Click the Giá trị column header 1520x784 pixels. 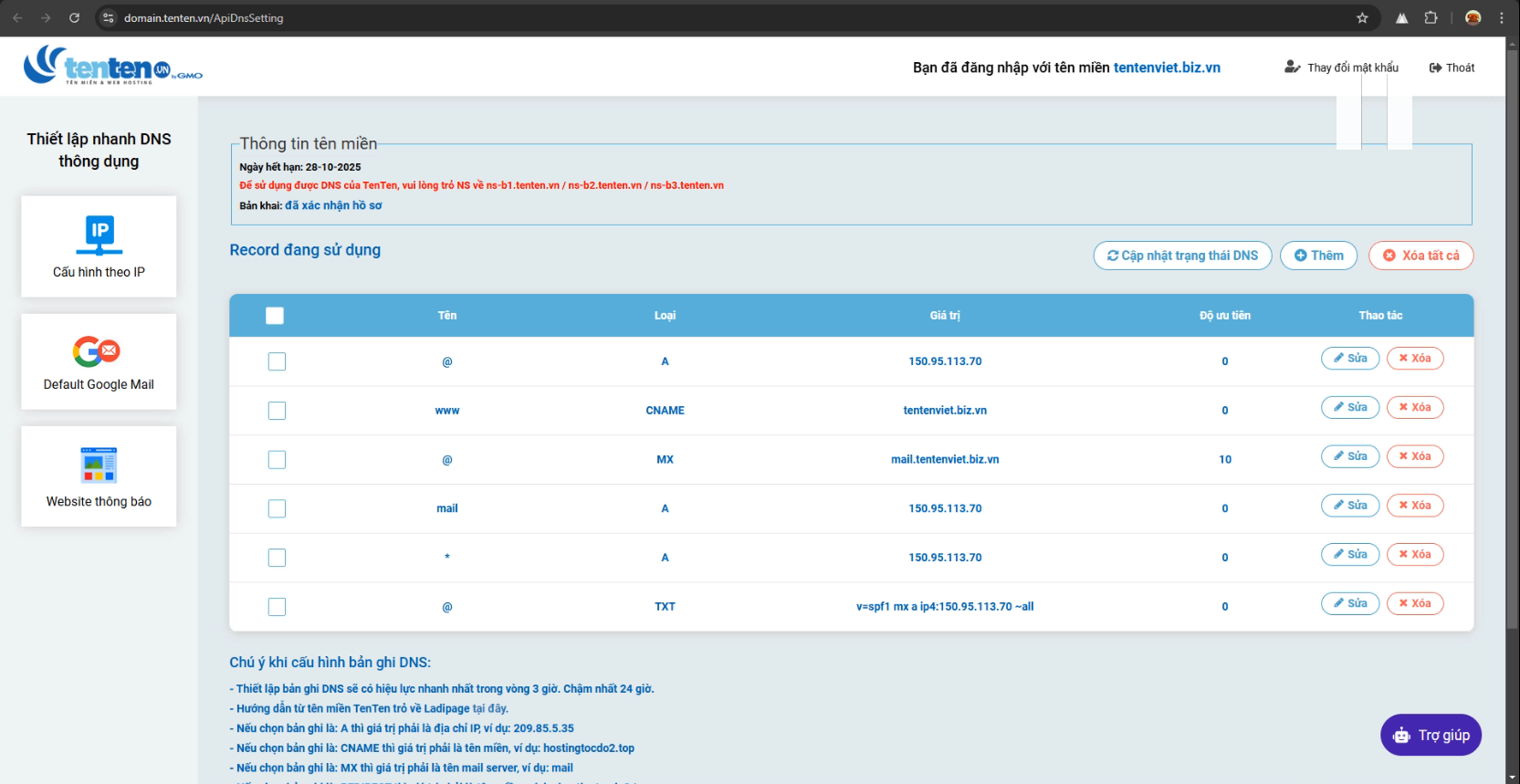(945, 316)
